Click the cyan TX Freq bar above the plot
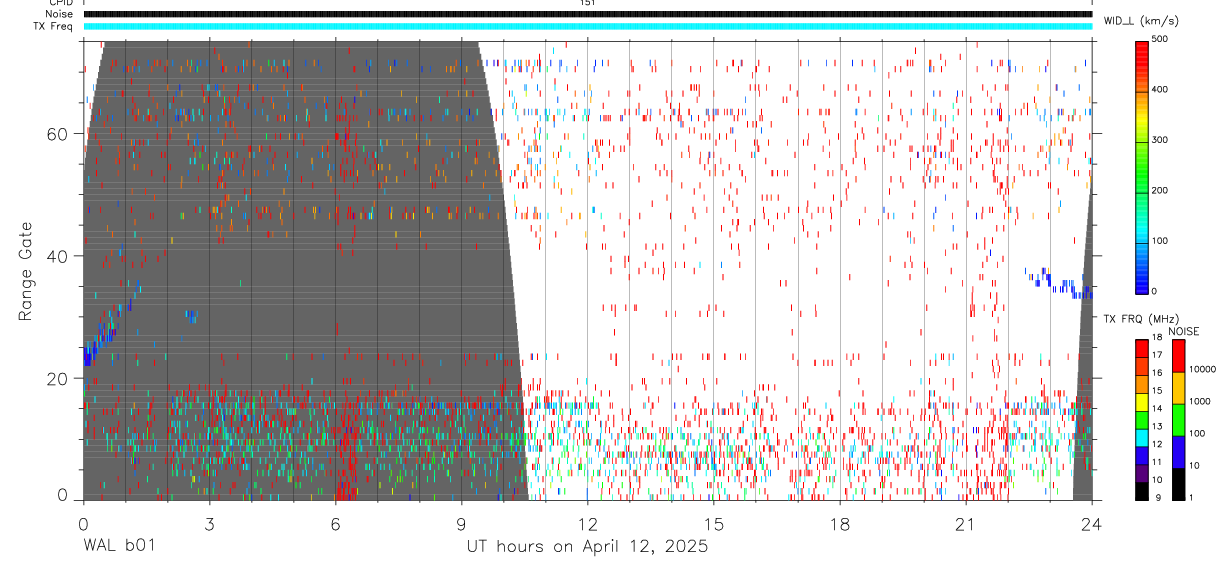Viewport: 1228px width, 567px height. (588, 26)
